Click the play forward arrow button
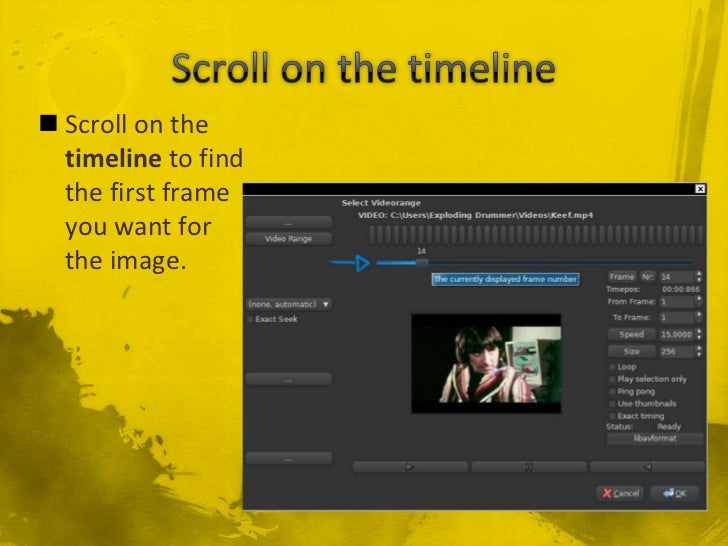 [410, 467]
